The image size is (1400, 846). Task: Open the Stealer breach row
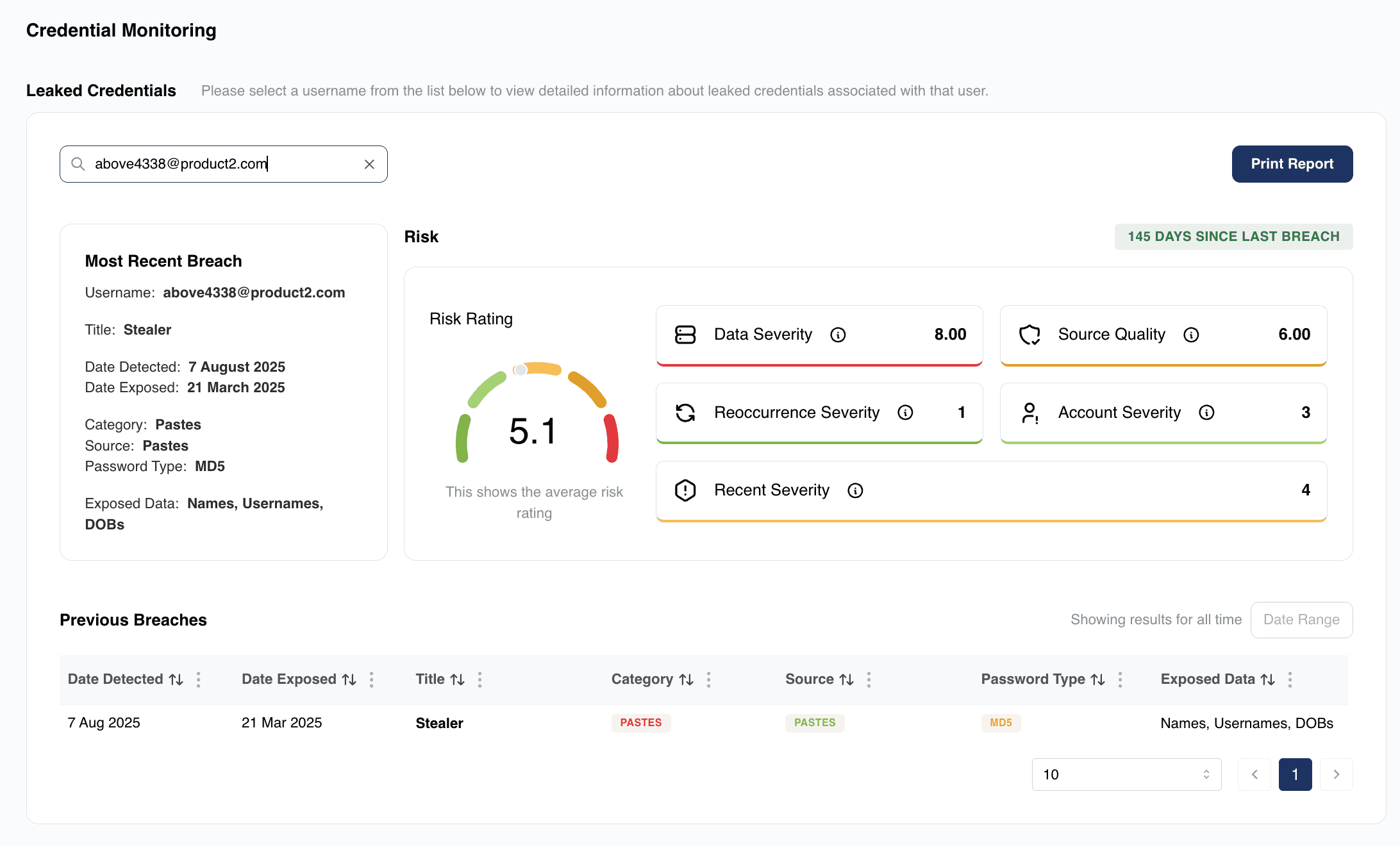704,723
